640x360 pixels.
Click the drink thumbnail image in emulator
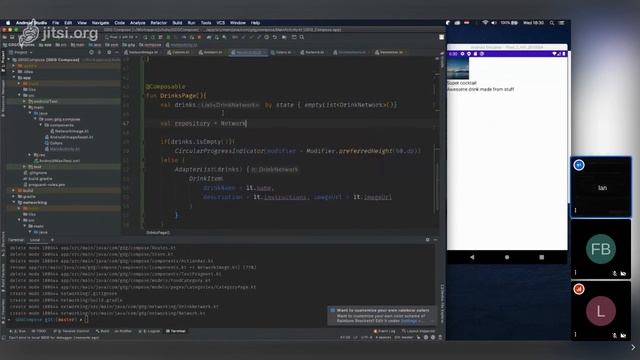pos(458,68)
